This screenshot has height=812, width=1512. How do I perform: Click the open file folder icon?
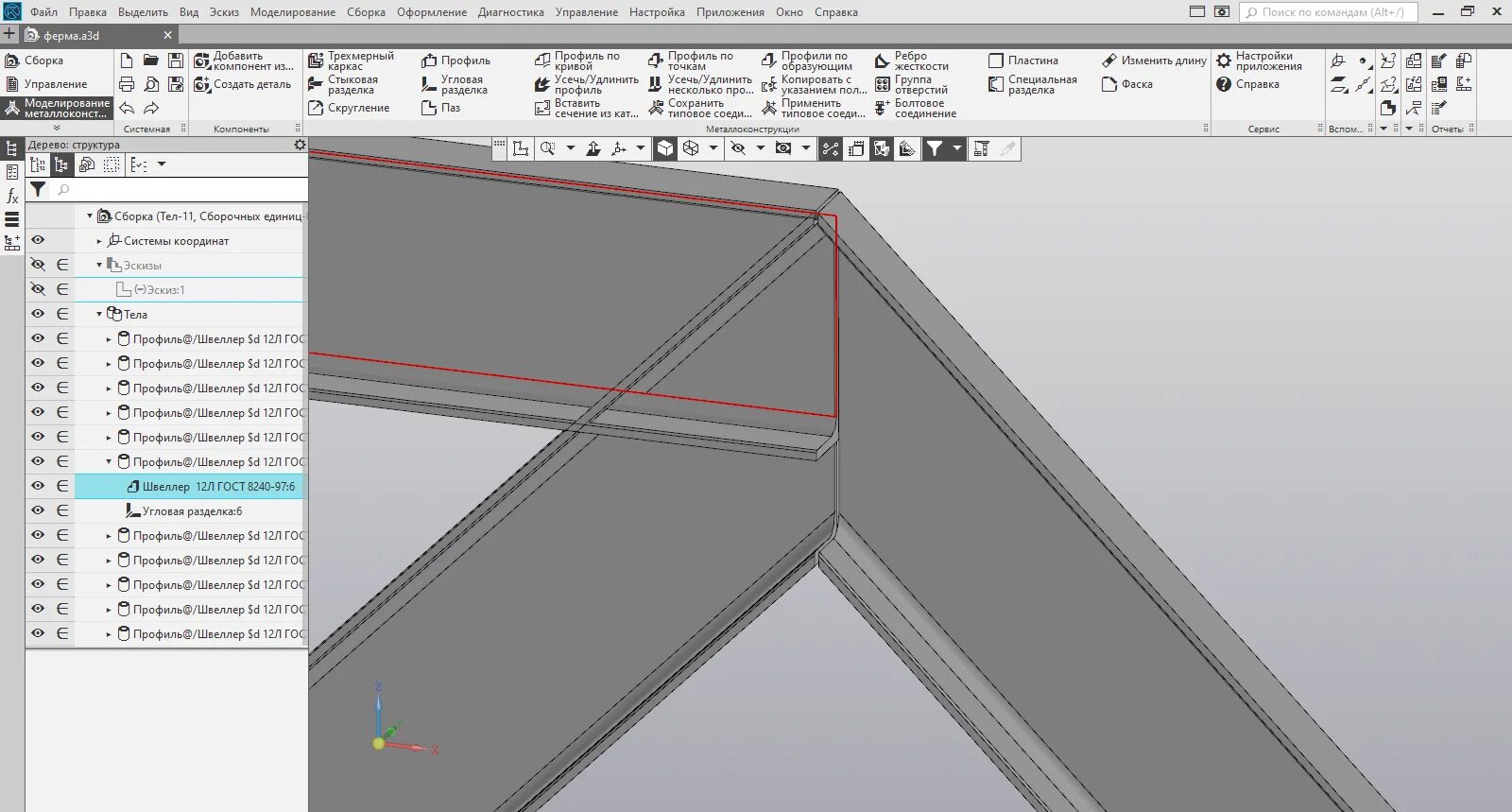(x=151, y=60)
